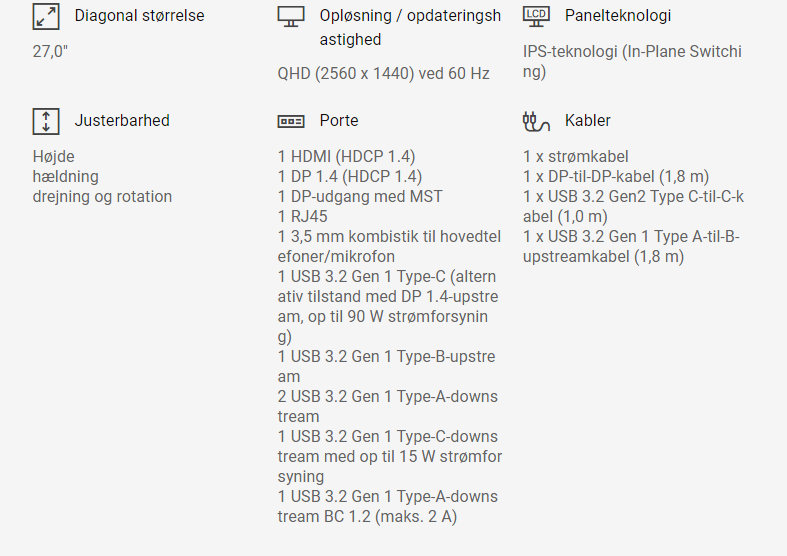Screen dimensions: 787x556
Task: Click the "Justerbarhed" heading
Action: [122, 121]
